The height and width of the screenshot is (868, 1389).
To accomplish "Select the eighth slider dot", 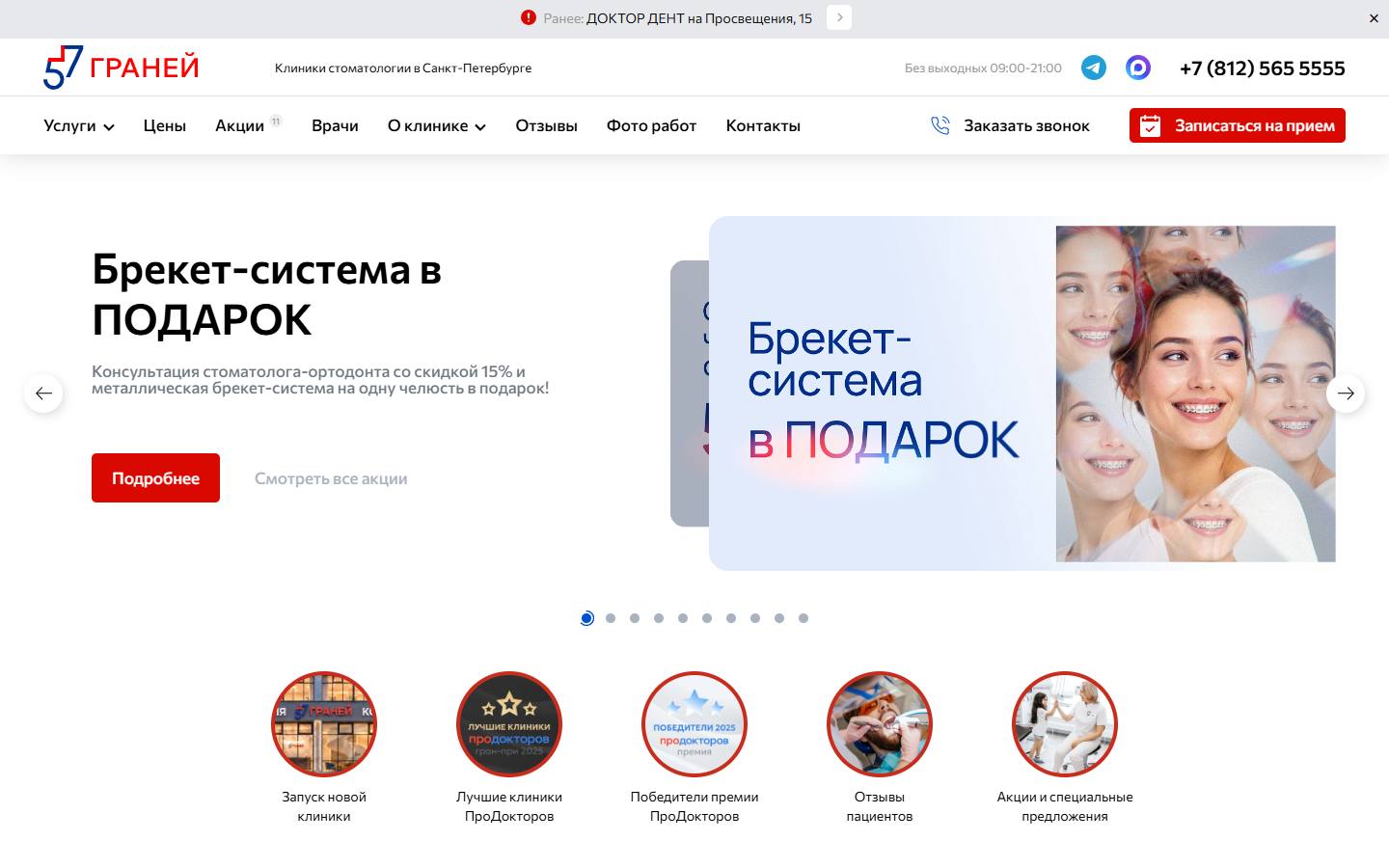I will (x=755, y=618).
